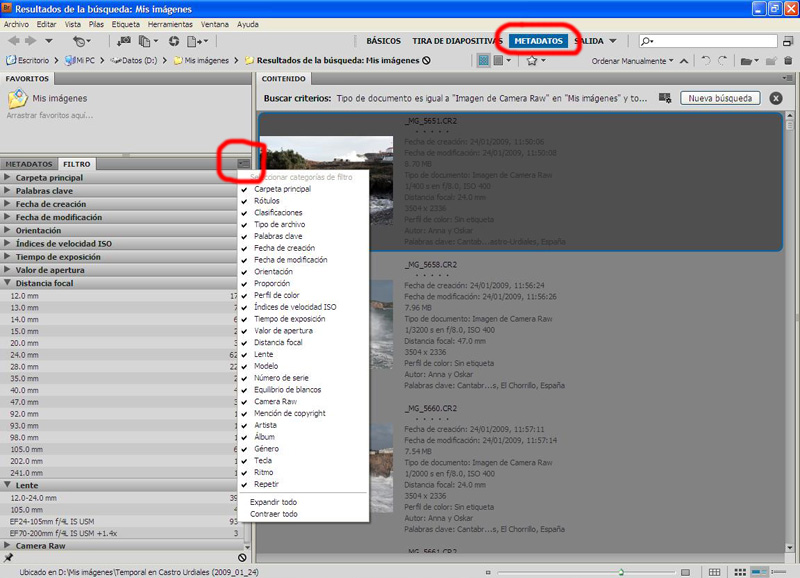Expand Orientación filter section
This screenshot has width=800, height=578.
click(x=7, y=230)
